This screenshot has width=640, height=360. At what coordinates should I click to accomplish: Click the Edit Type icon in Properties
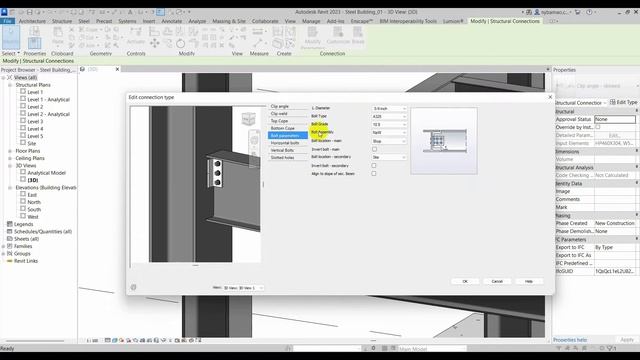(x=613, y=102)
